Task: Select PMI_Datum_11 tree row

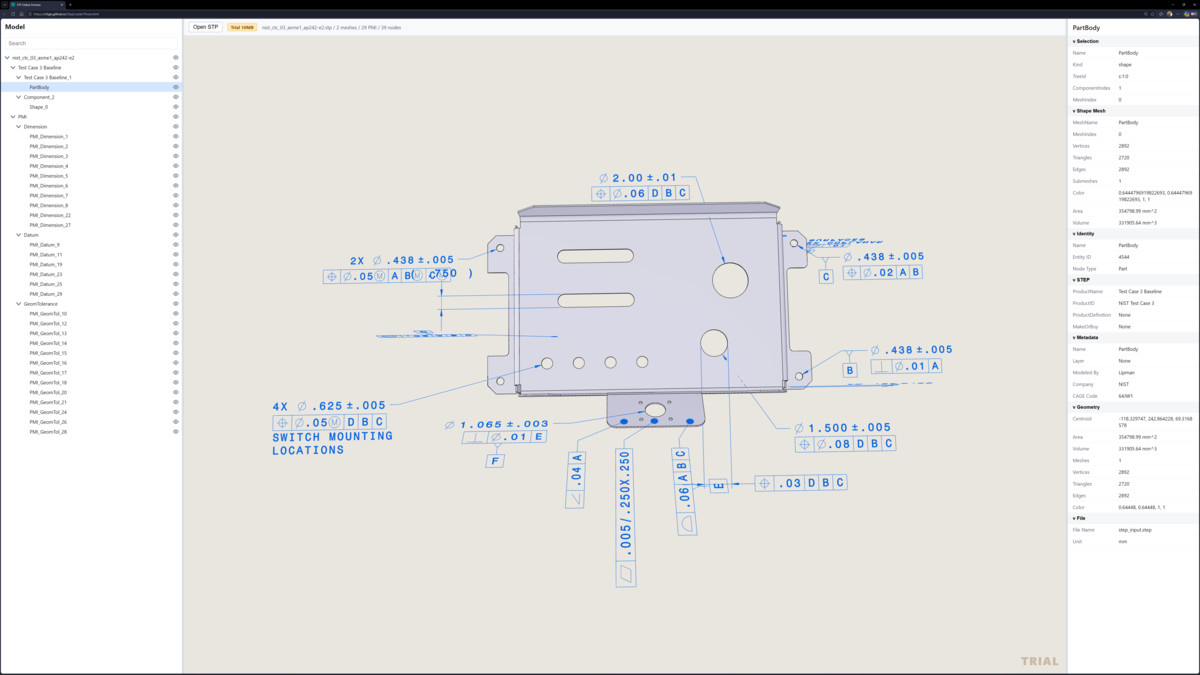Action: pos(91,255)
